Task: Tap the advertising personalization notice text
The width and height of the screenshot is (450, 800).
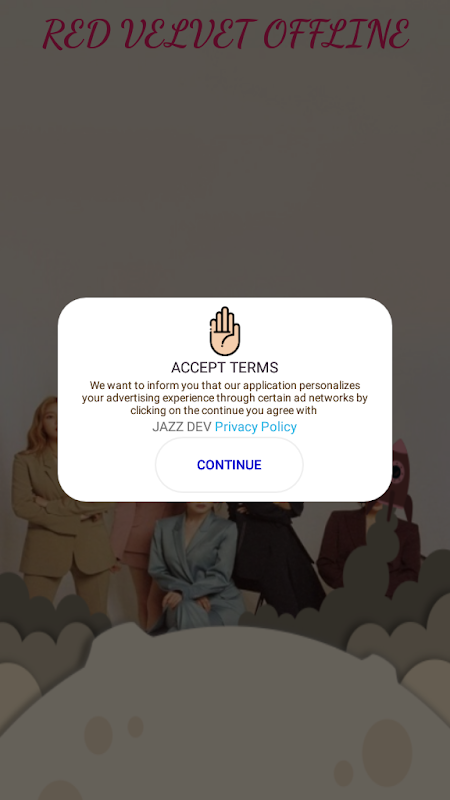Action: (224, 397)
